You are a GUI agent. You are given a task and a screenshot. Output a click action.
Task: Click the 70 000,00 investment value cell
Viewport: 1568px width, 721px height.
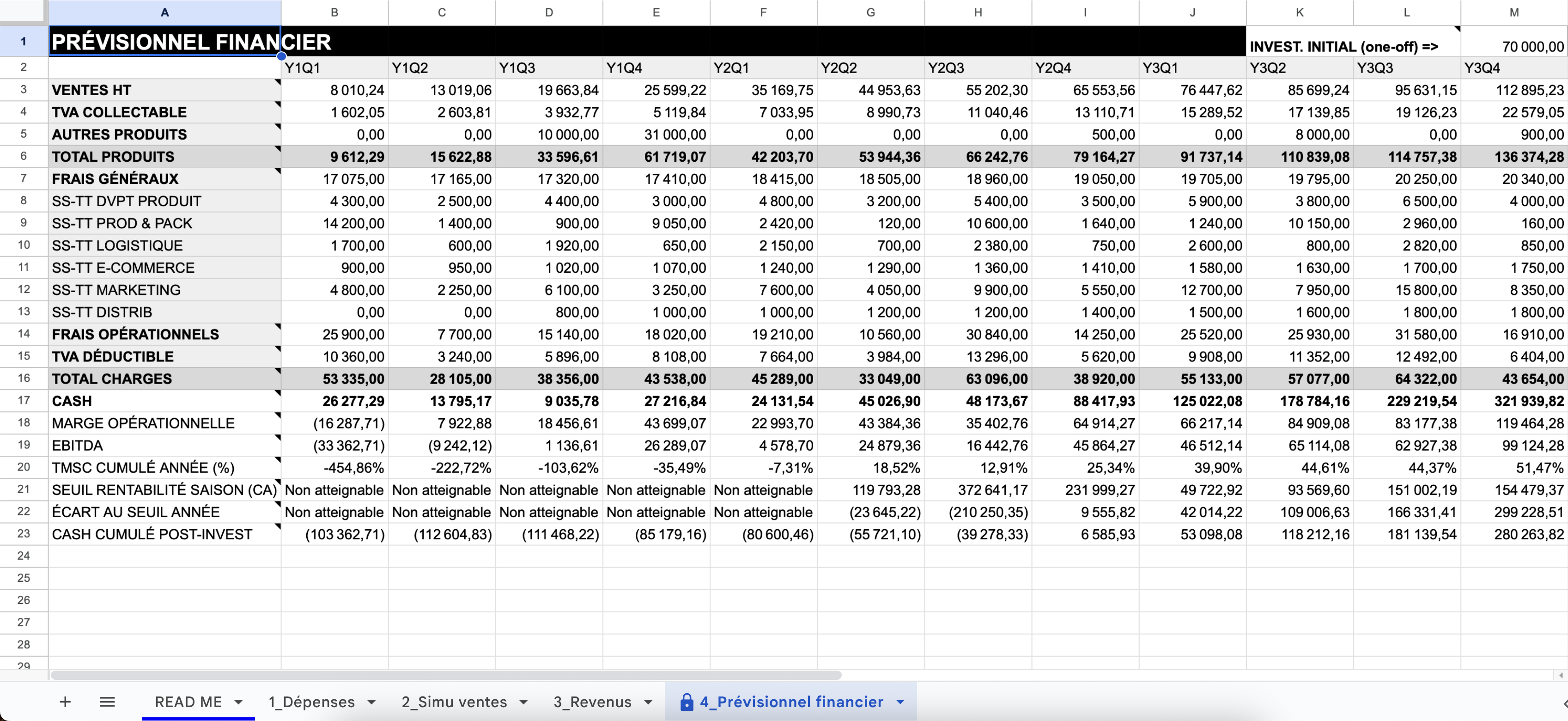[1514, 46]
